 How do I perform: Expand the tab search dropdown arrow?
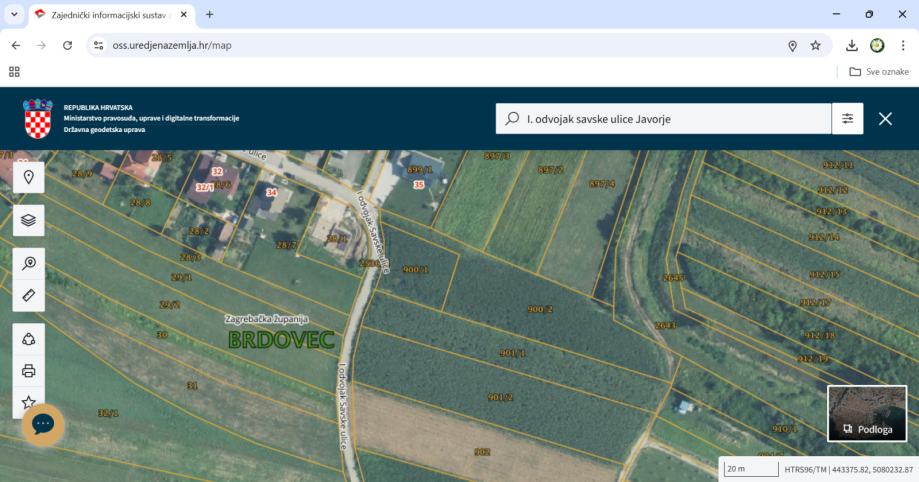(x=14, y=14)
